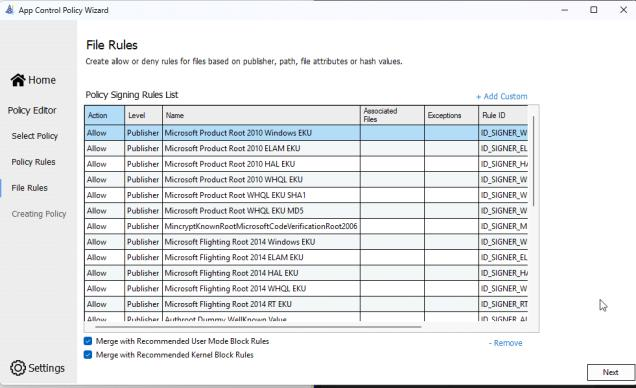Go to the File Rules step
The width and height of the screenshot is (636, 388).
(29, 188)
